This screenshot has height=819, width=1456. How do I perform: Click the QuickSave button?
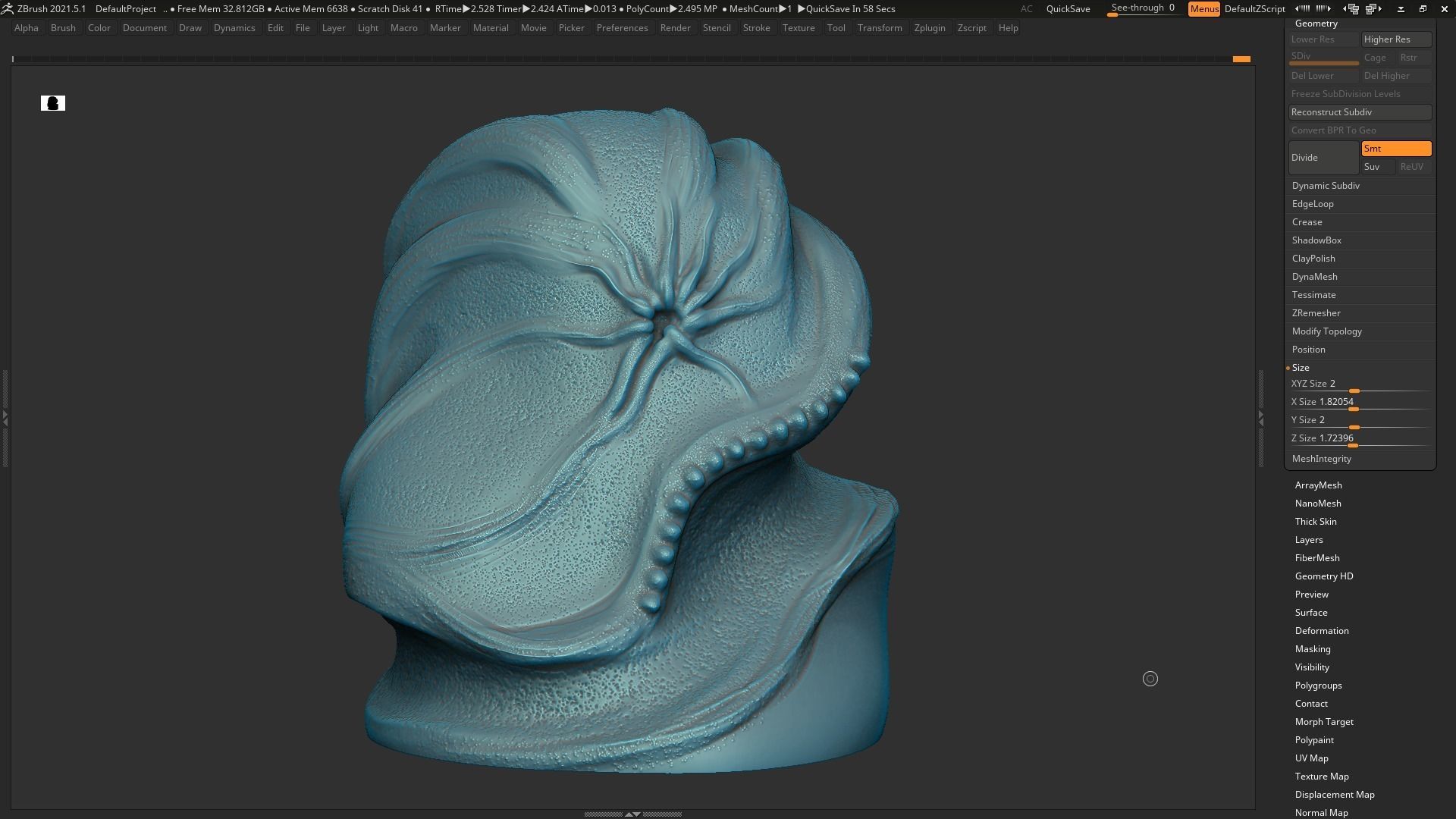point(1068,9)
